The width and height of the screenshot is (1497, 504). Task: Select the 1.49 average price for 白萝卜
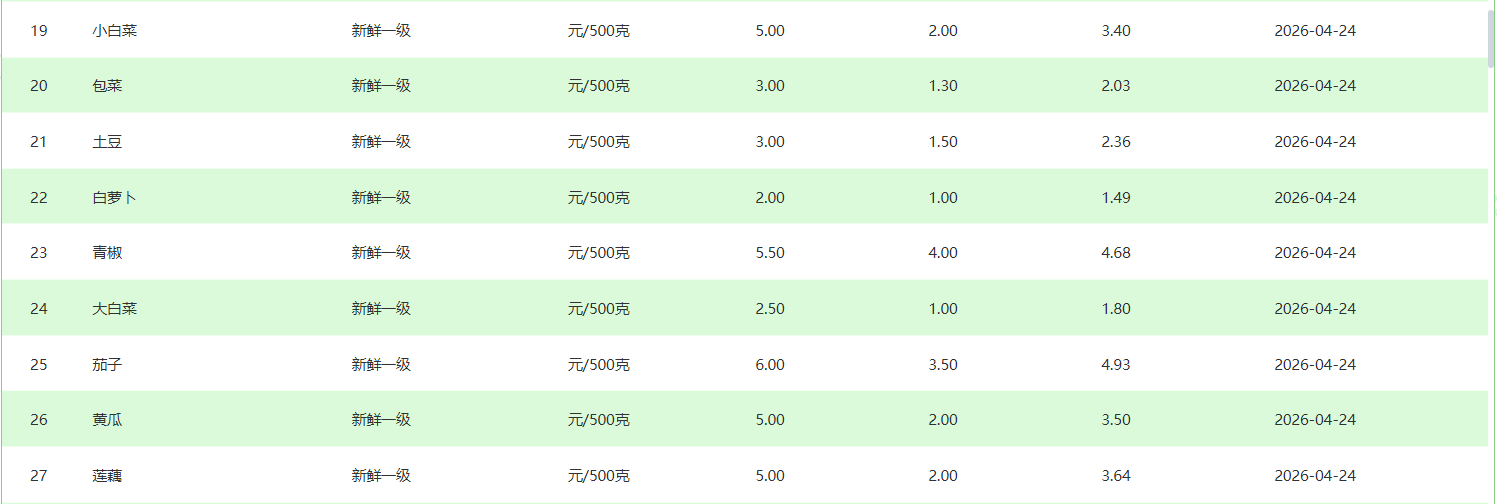(1115, 198)
